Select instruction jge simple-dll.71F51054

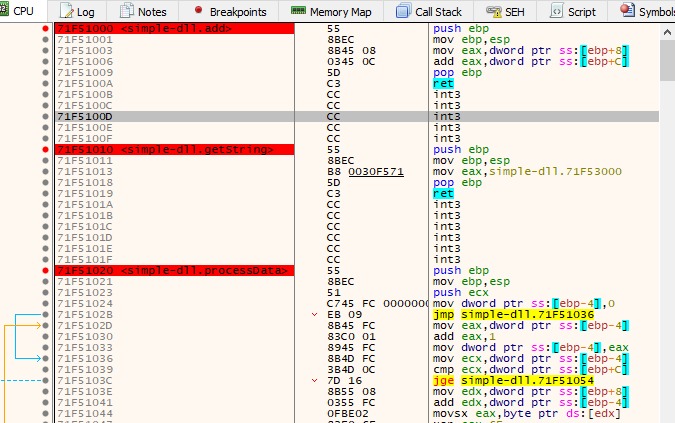pyautogui.click(x=514, y=380)
